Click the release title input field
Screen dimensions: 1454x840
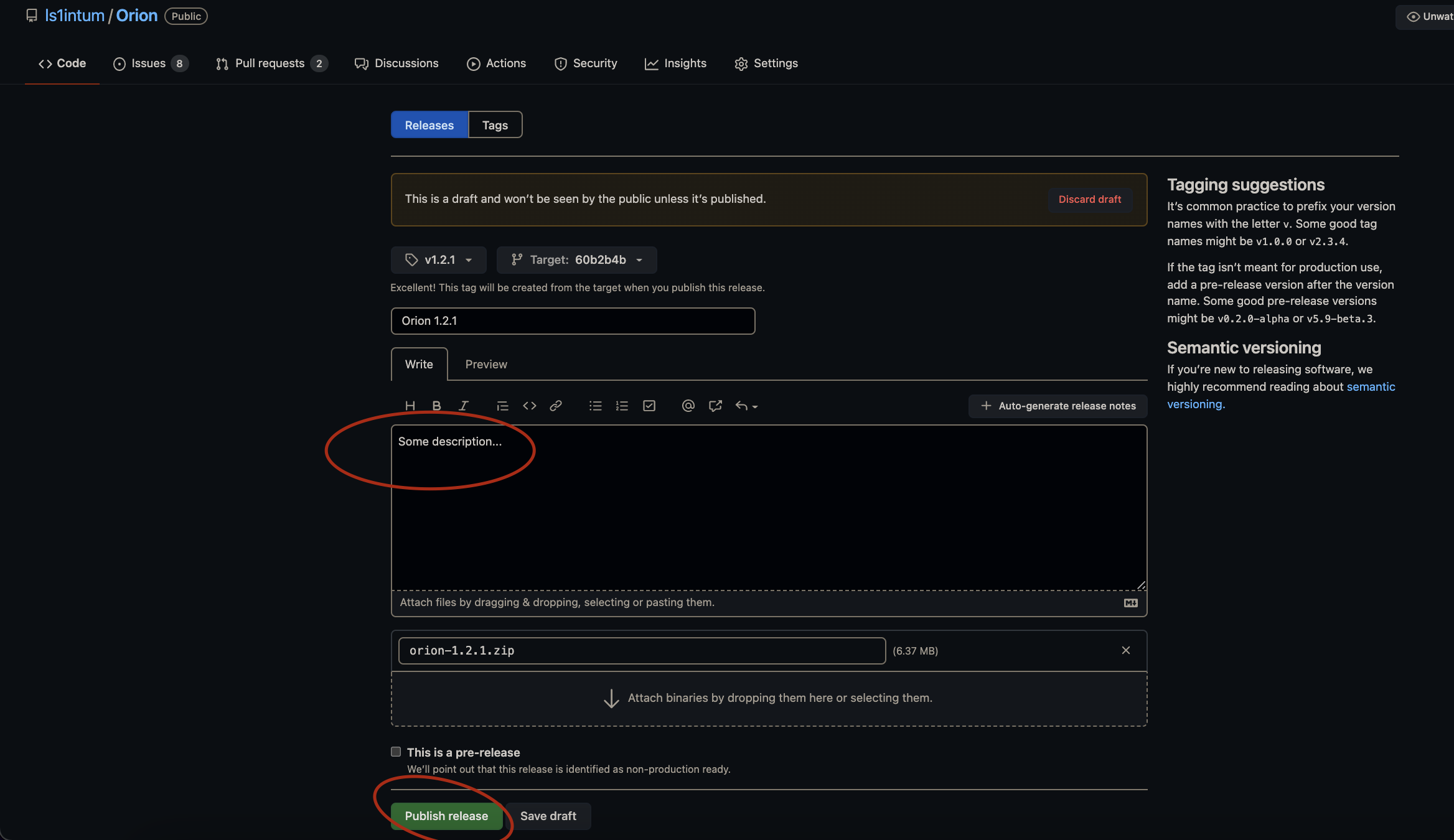(x=573, y=321)
